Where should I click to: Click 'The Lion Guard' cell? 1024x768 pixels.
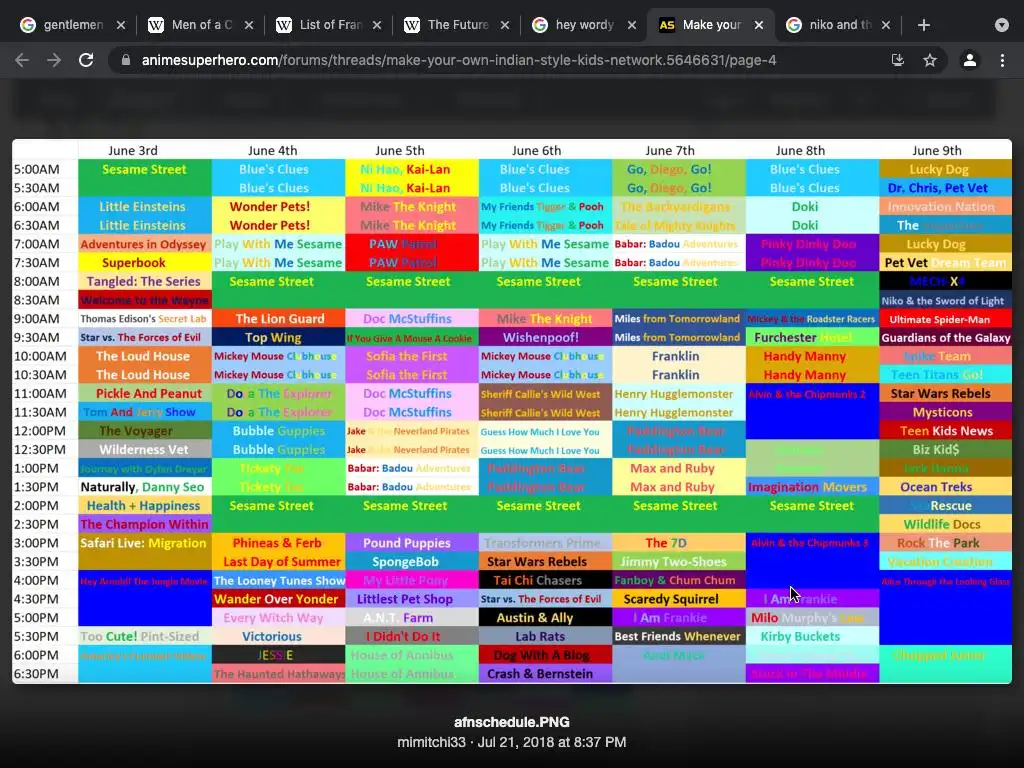click(x=279, y=319)
